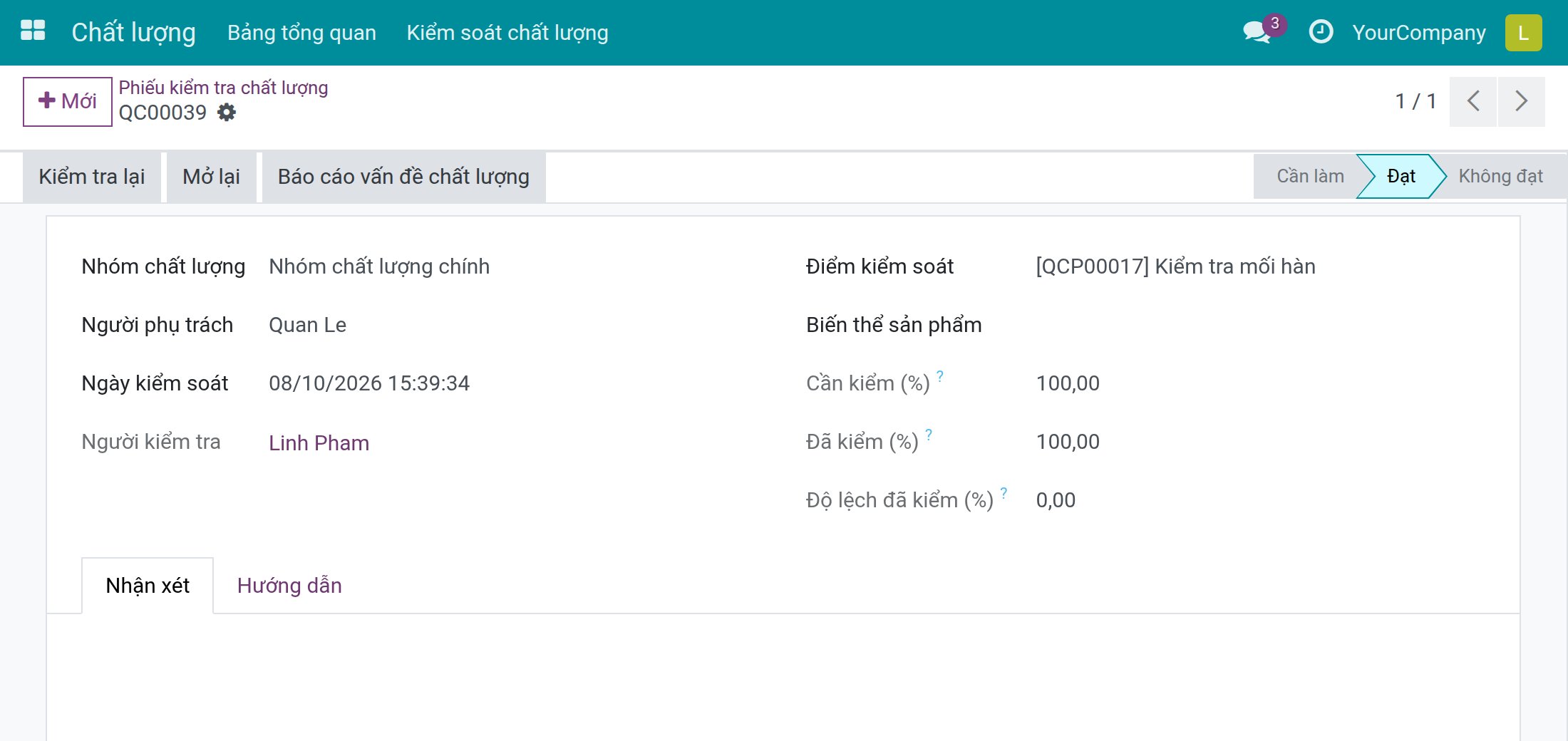1568x741 pixels.
Task: Open Bảng tổng quan menu
Action: click(x=301, y=33)
